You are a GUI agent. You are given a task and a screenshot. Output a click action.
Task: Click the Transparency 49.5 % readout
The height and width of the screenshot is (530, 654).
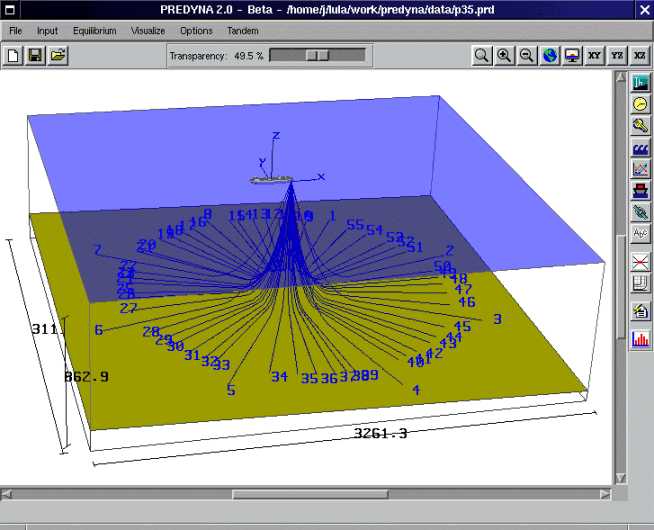click(216, 56)
